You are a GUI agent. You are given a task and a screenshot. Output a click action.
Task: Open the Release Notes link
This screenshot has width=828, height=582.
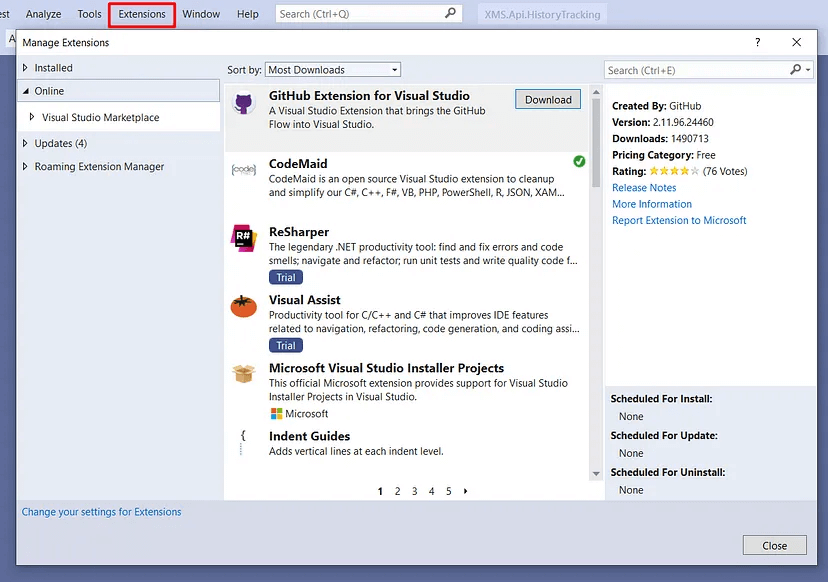(644, 188)
